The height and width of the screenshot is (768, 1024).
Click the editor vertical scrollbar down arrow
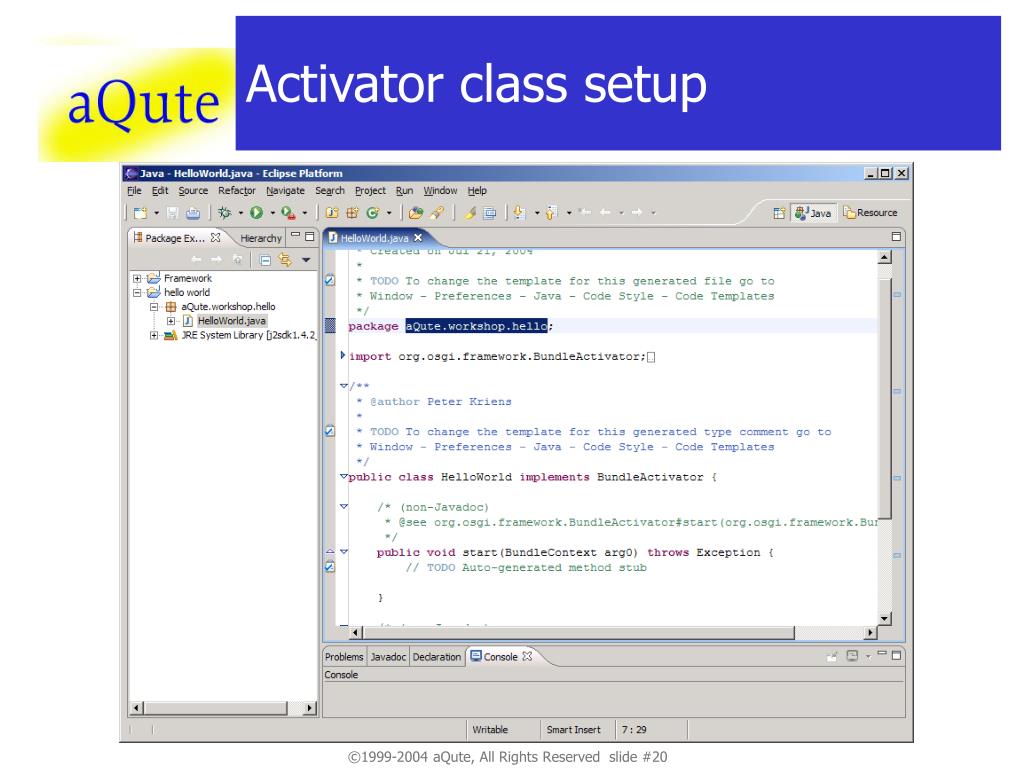pos(884,618)
